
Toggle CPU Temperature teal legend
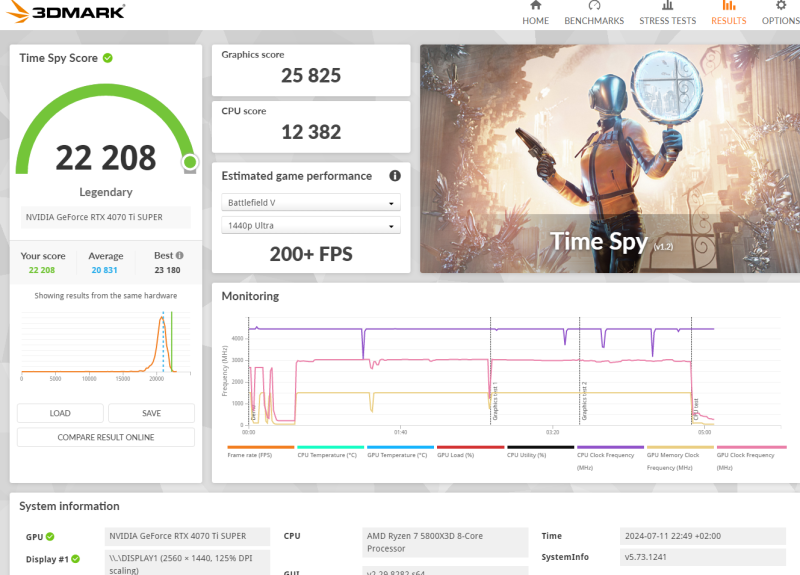(x=330, y=452)
